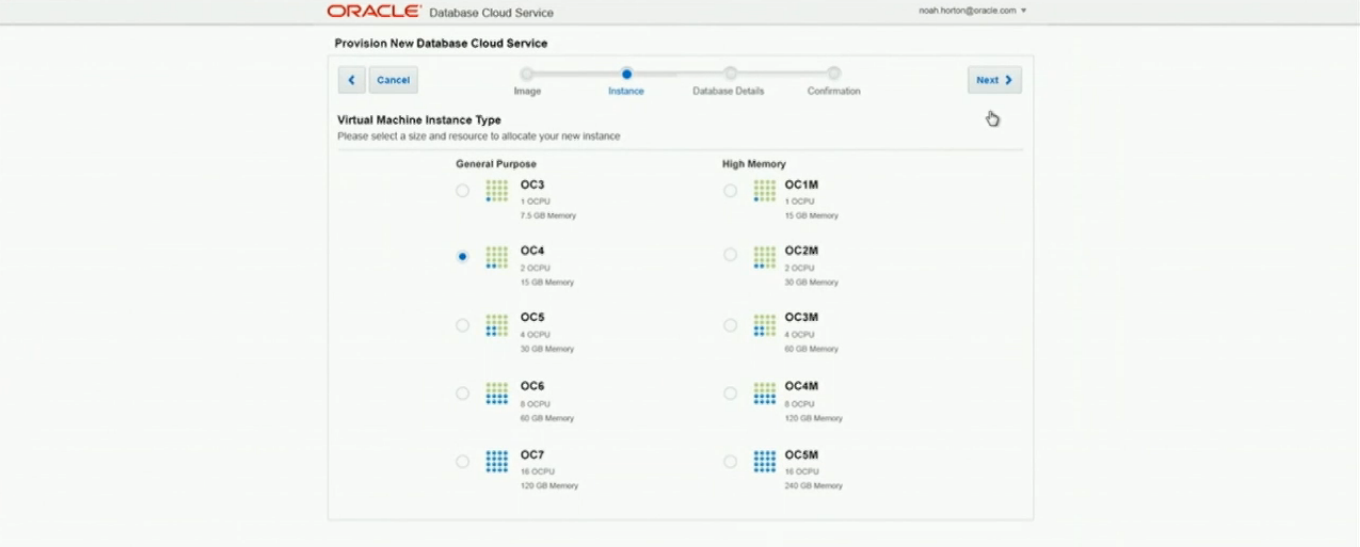Click the OC3M dot-grid shape icon
This screenshot has height=547, width=1360.
pos(765,325)
